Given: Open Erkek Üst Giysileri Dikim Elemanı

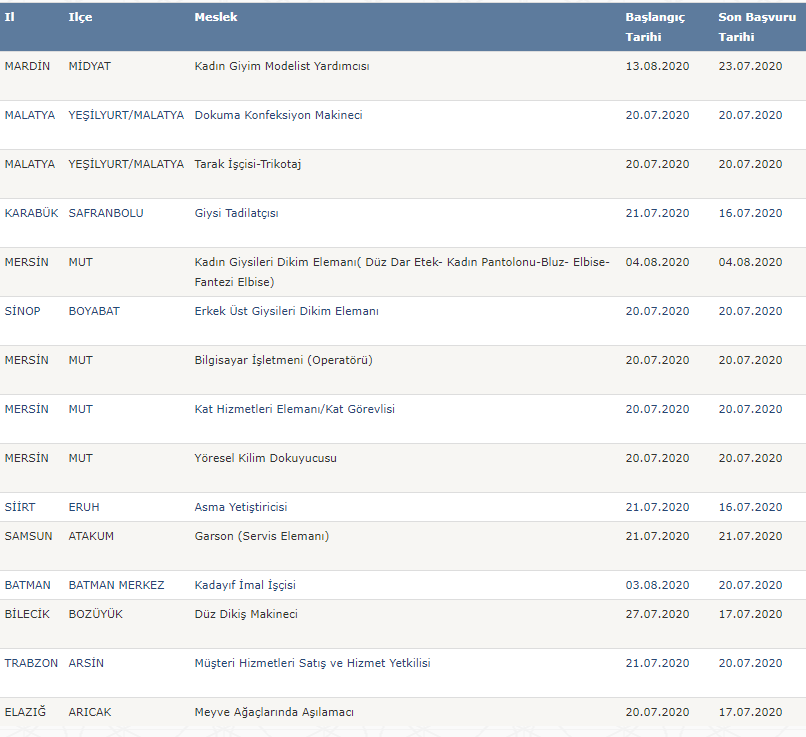Looking at the screenshot, I should pos(286,311).
